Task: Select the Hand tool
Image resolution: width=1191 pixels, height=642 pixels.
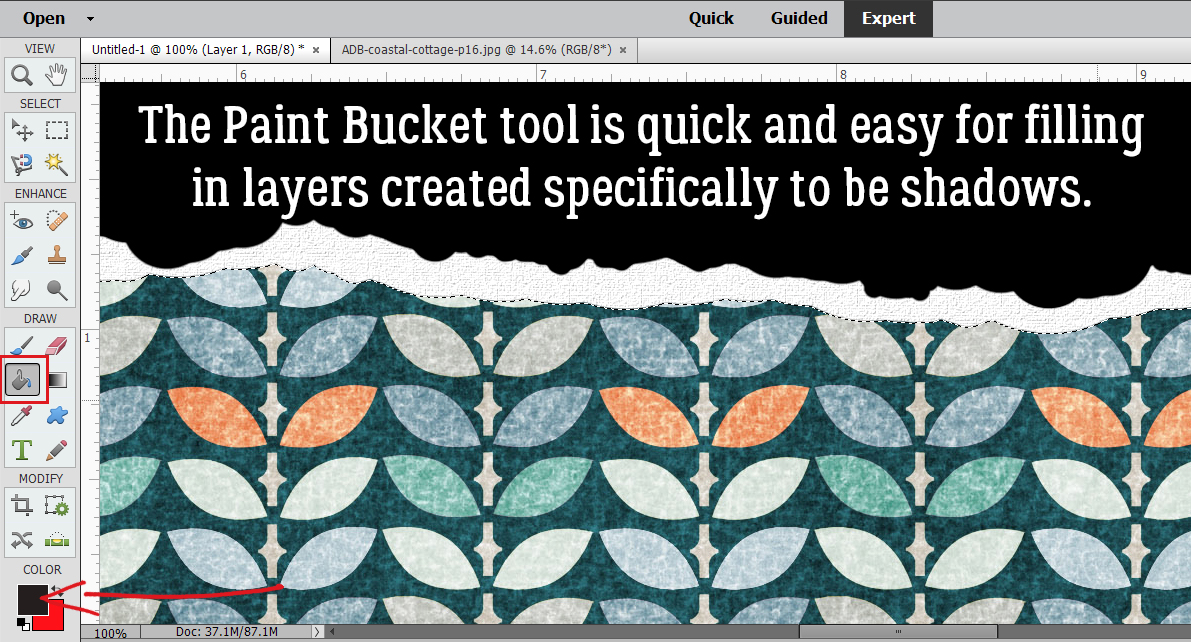Action: 56,75
